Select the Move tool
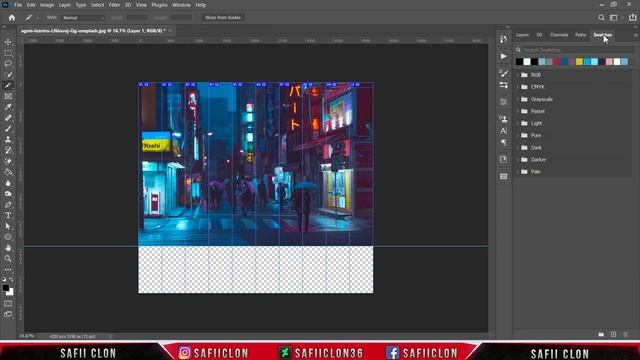This screenshot has width=640, height=360. (8, 42)
